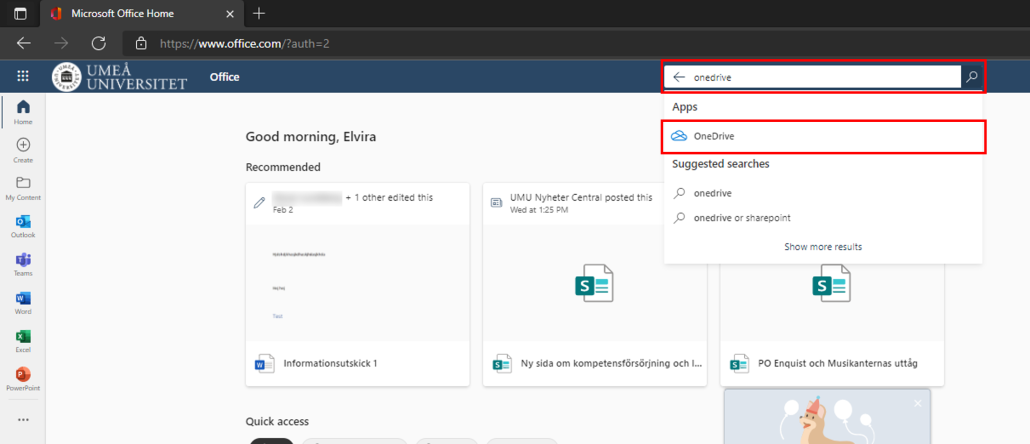
Task: Click the pencil edit icon on first card
Action: click(x=259, y=203)
